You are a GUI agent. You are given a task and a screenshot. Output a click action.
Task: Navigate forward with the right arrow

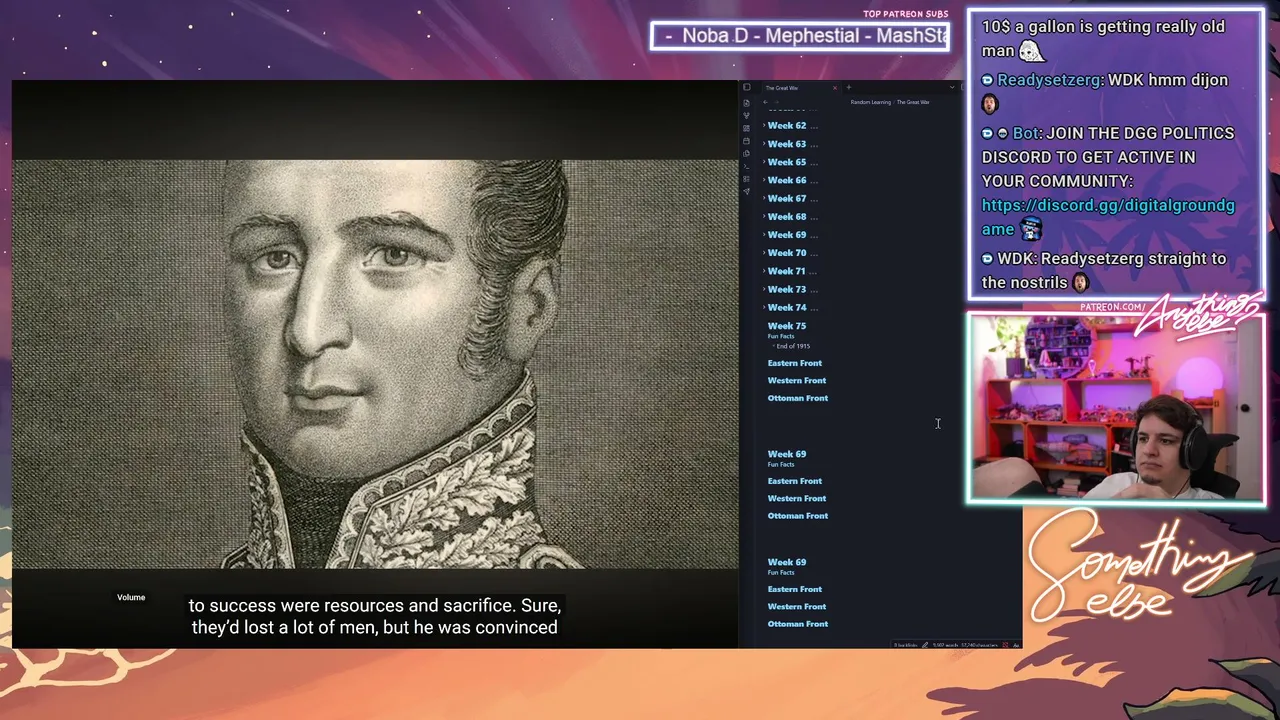(777, 102)
